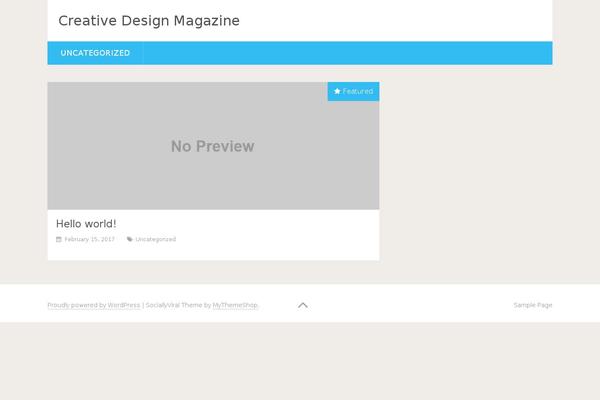Screen dimensions: 600x400
Task: Click the Featured label text
Action: (358, 91)
